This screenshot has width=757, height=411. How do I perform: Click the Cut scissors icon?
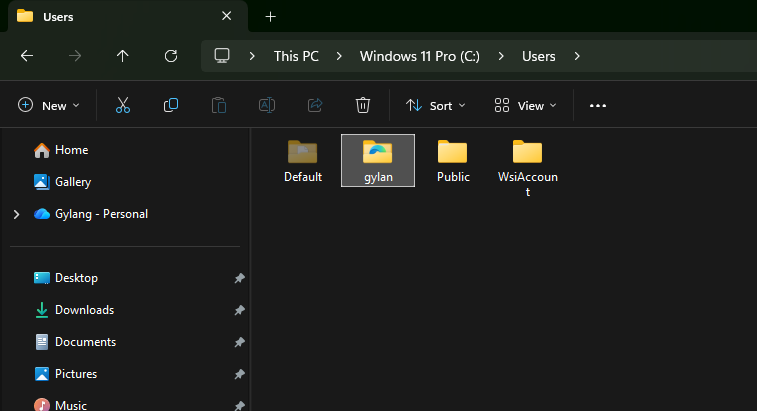tap(123, 105)
